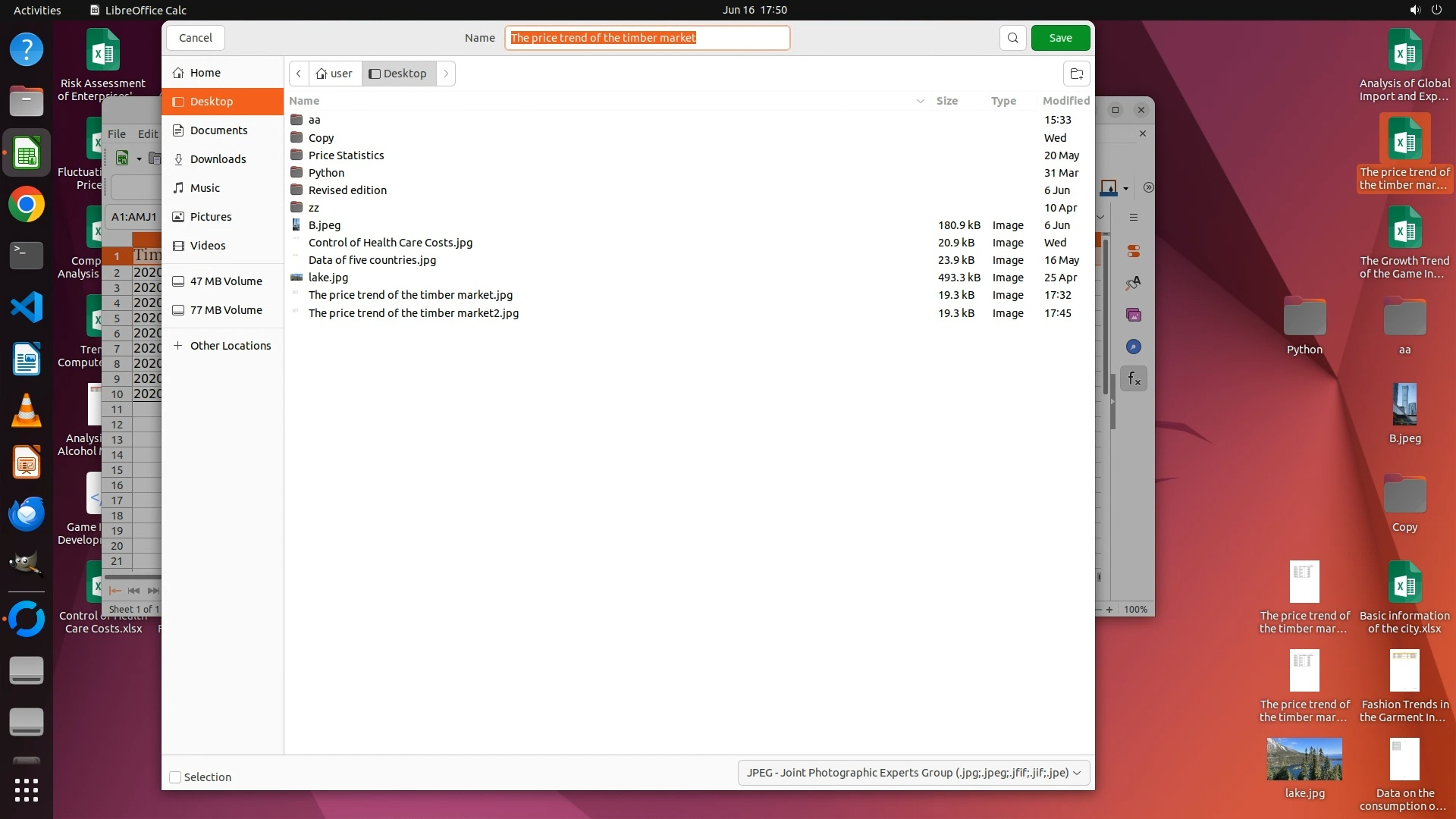The width and height of the screenshot is (1456, 819).
Task: Click the file Name input field
Action: point(647,38)
